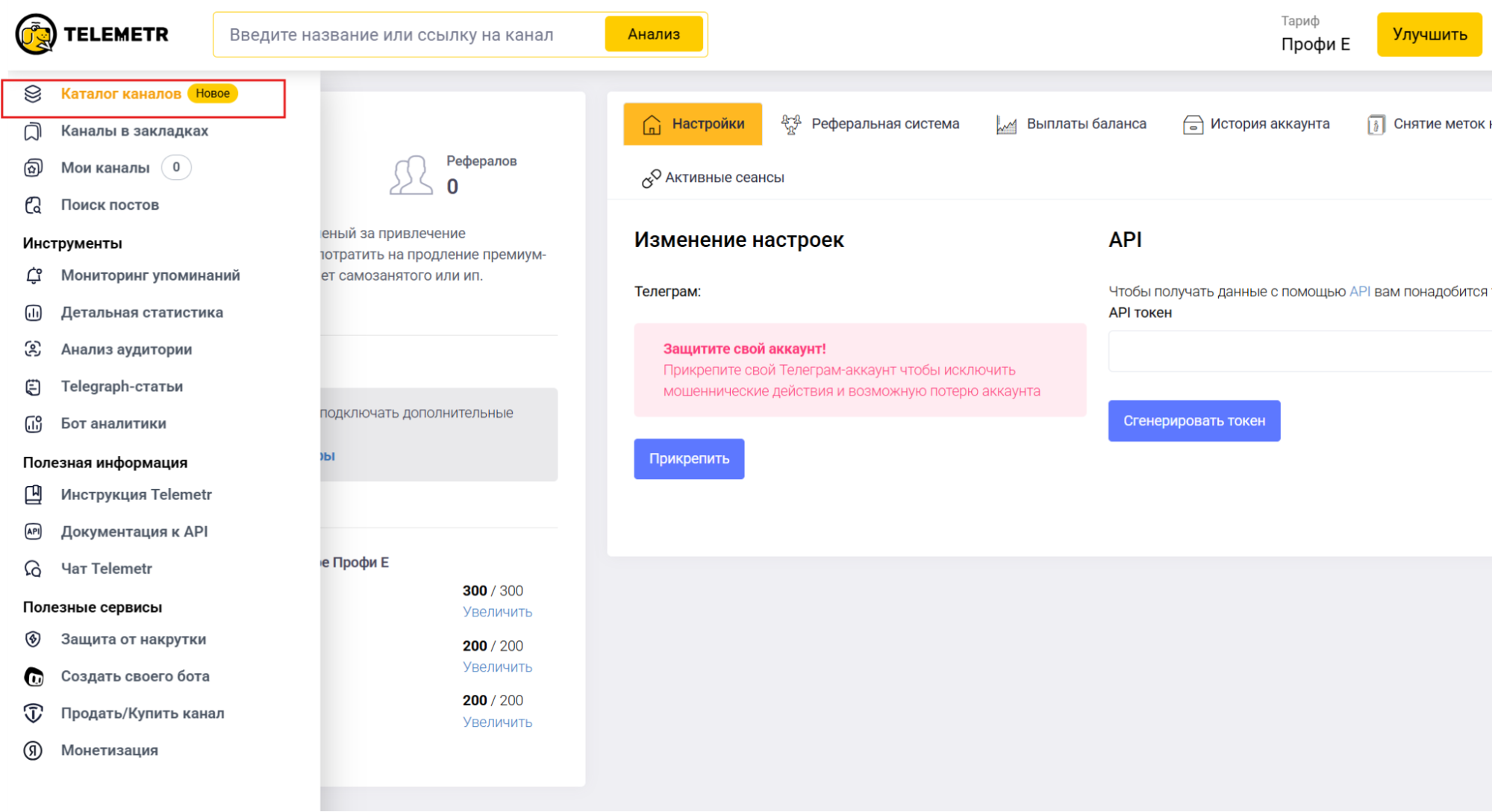Click the Документация к API icon
The image size is (1492, 812).
tap(34, 531)
